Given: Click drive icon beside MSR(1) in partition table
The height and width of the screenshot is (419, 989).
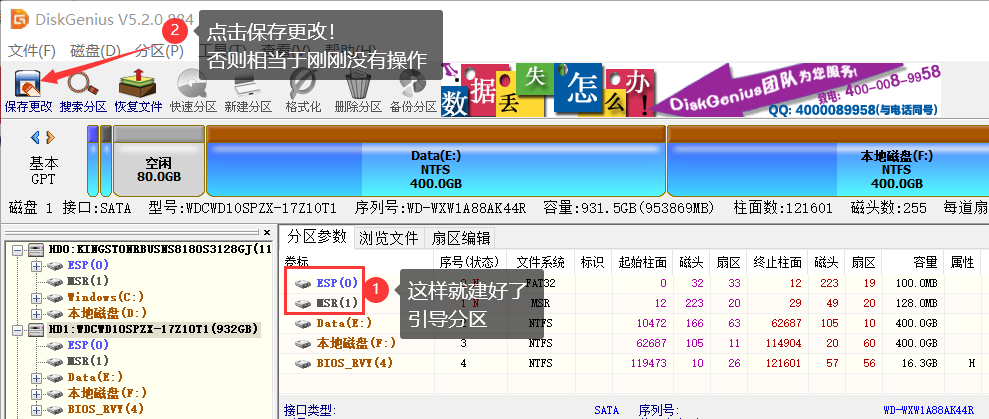Looking at the screenshot, I should click(x=303, y=304).
